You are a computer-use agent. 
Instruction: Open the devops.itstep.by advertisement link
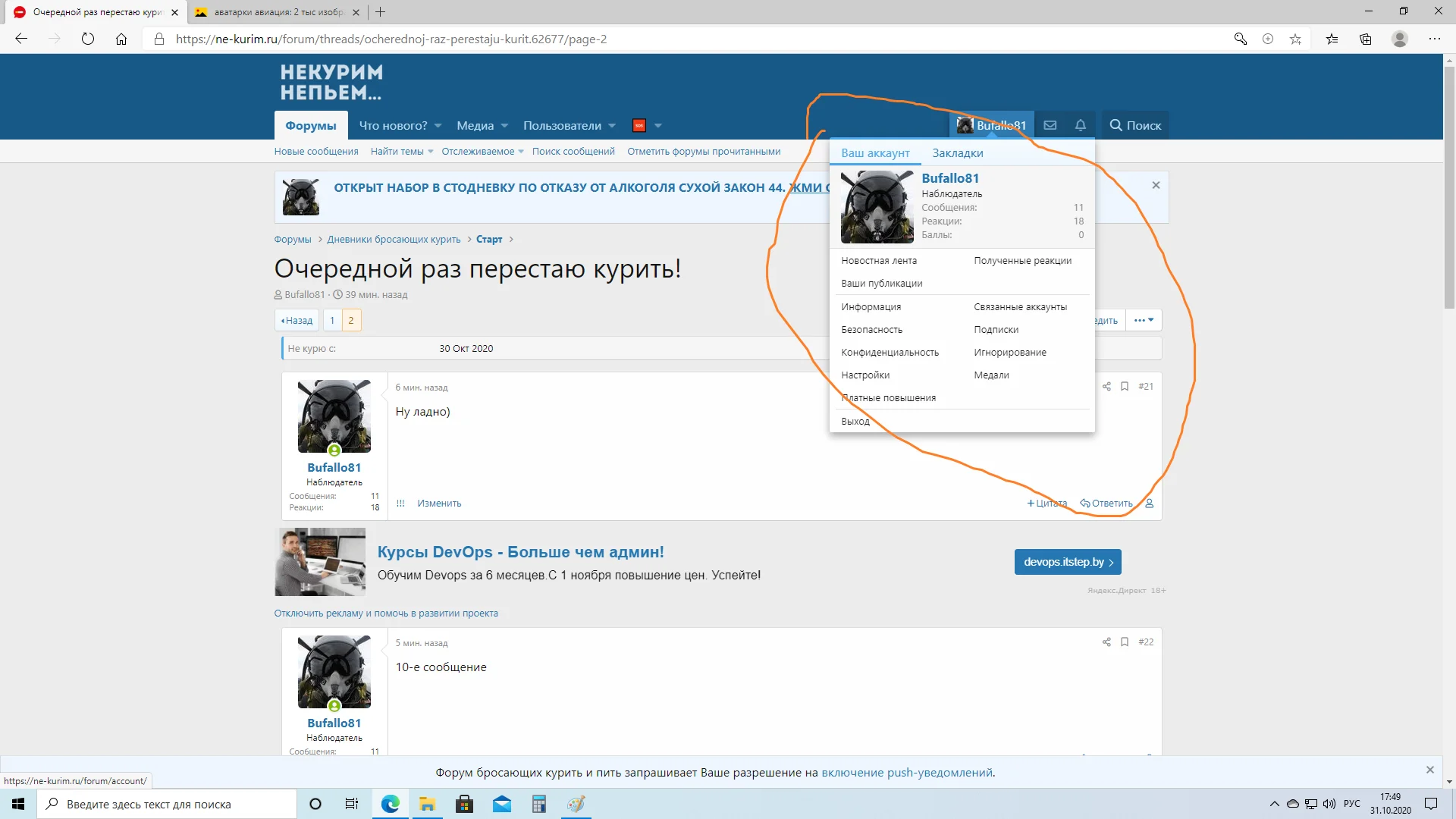1067,562
